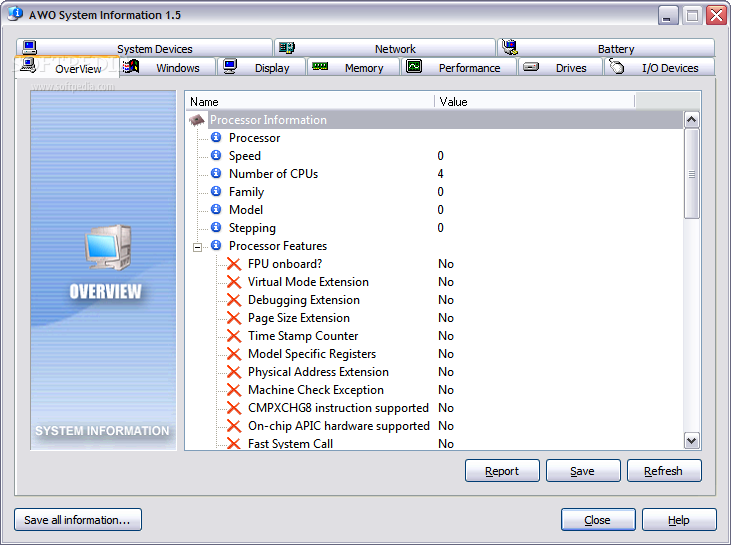Image resolution: width=731 pixels, height=545 pixels.
Task: Click the overview computer image in sidebar
Action: click(x=108, y=247)
